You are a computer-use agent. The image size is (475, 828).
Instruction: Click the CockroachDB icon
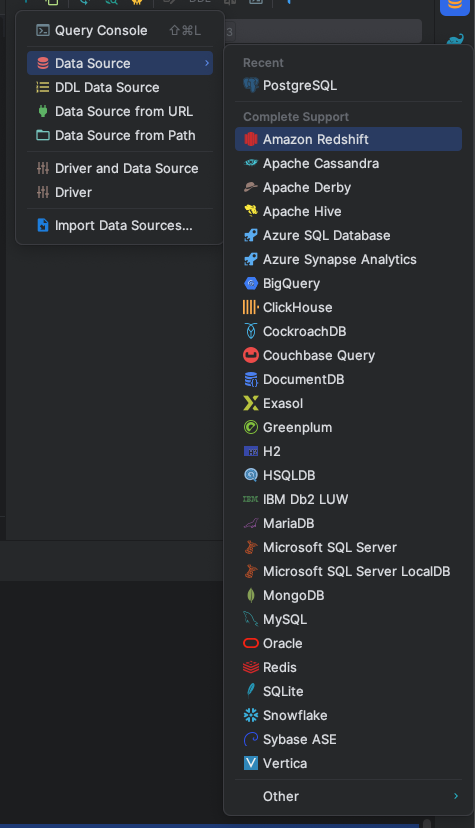tap(251, 331)
